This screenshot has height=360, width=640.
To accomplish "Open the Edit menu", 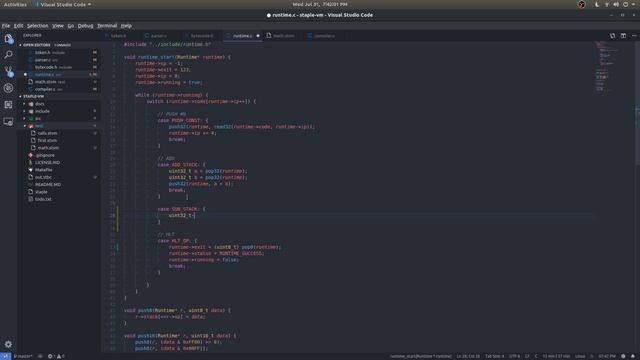I will (x=18, y=26).
